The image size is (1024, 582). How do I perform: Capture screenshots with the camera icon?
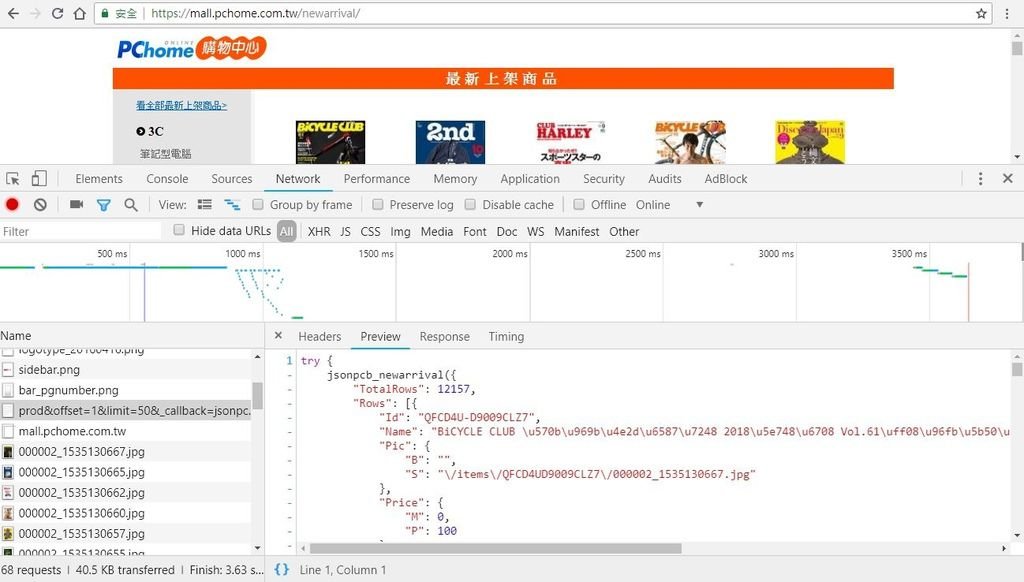point(76,204)
